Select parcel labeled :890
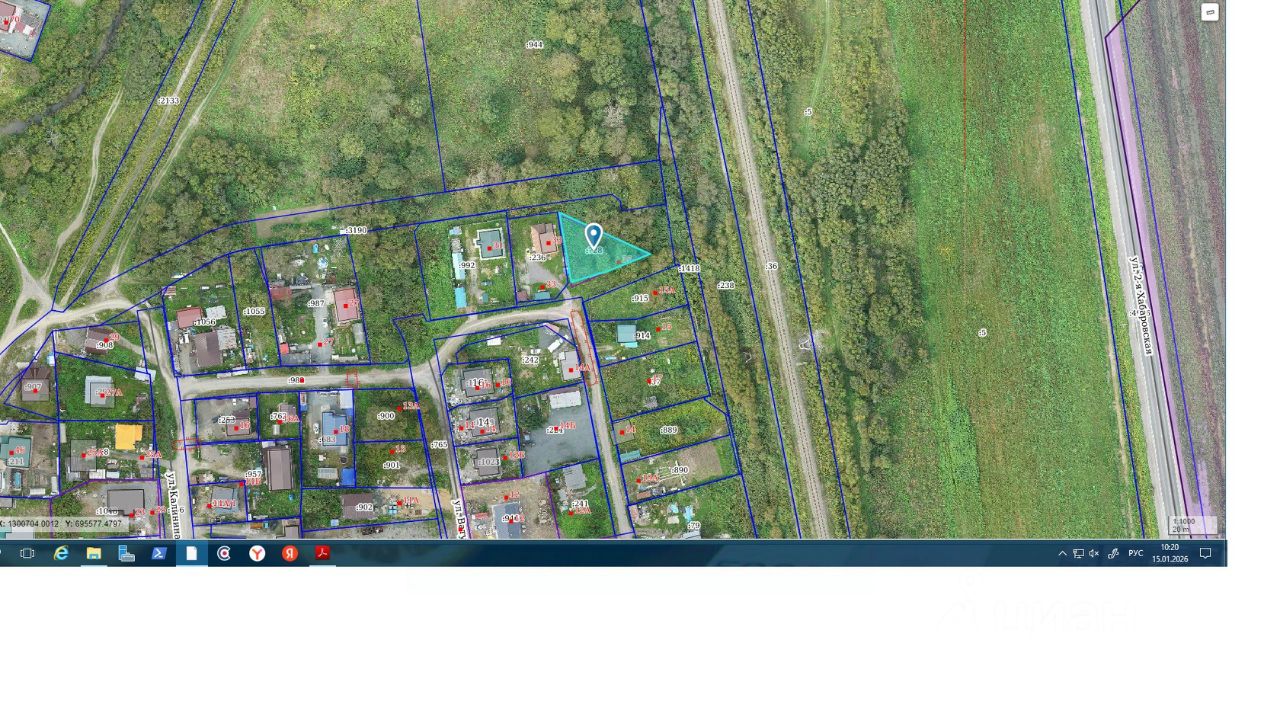 680,470
